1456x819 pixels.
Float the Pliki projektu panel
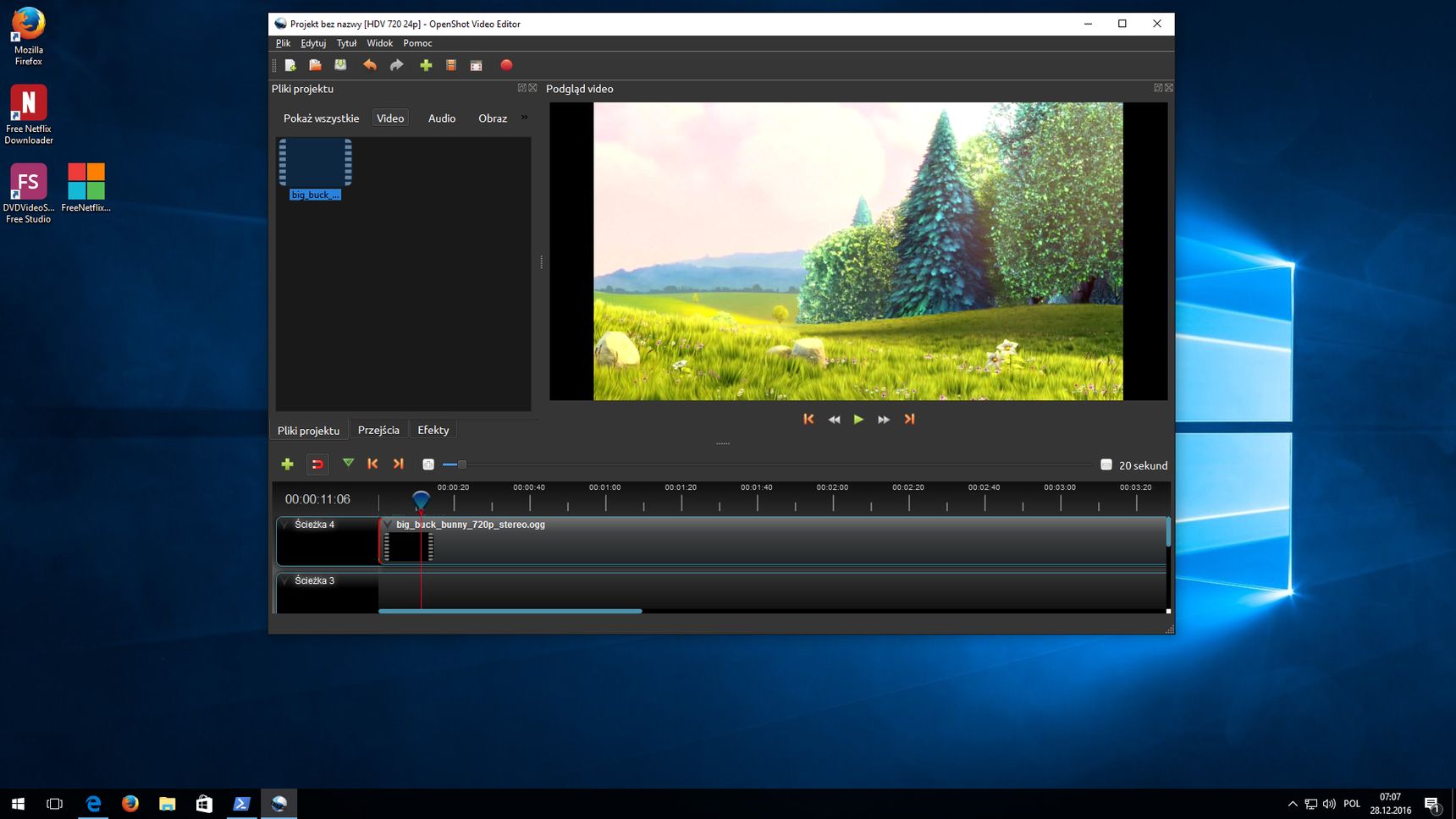[x=521, y=88]
